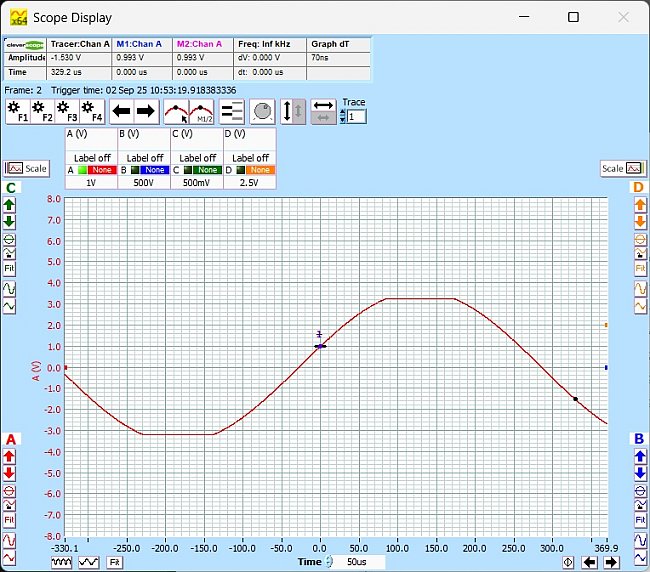Move channel C trace down

[9, 222]
